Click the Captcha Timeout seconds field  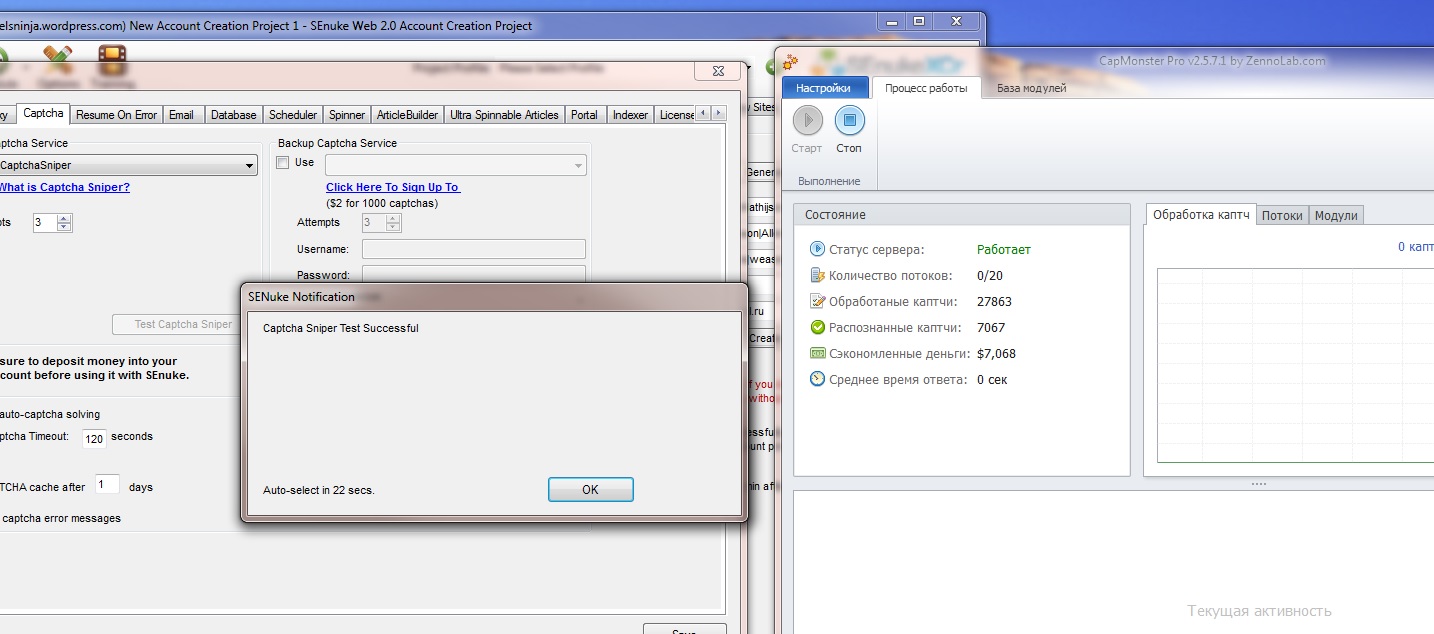tap(94, 438)
